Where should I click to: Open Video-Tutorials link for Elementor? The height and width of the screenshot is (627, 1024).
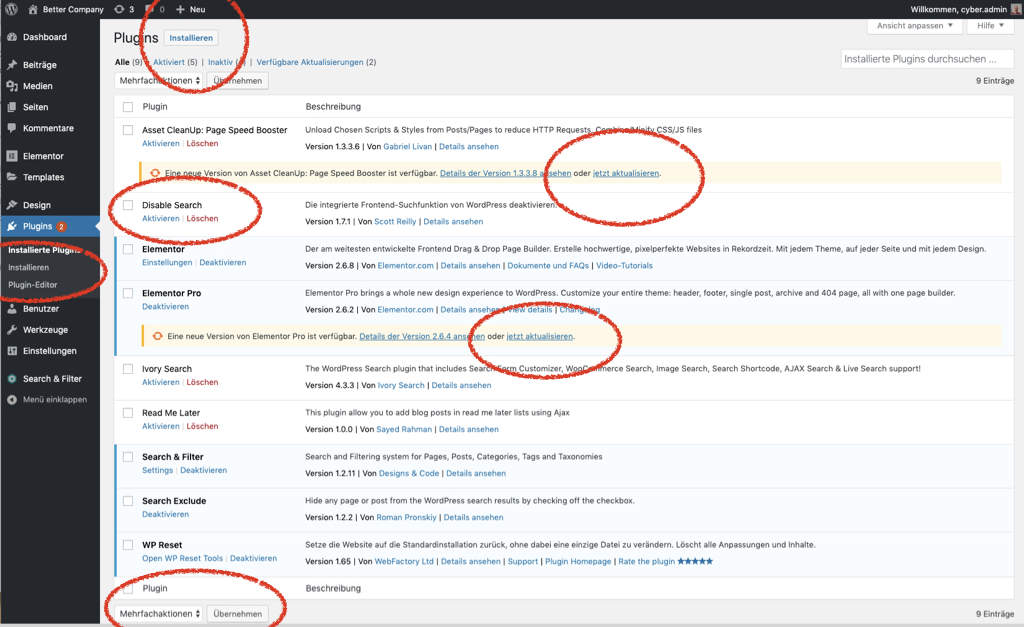tap(624, 266)
